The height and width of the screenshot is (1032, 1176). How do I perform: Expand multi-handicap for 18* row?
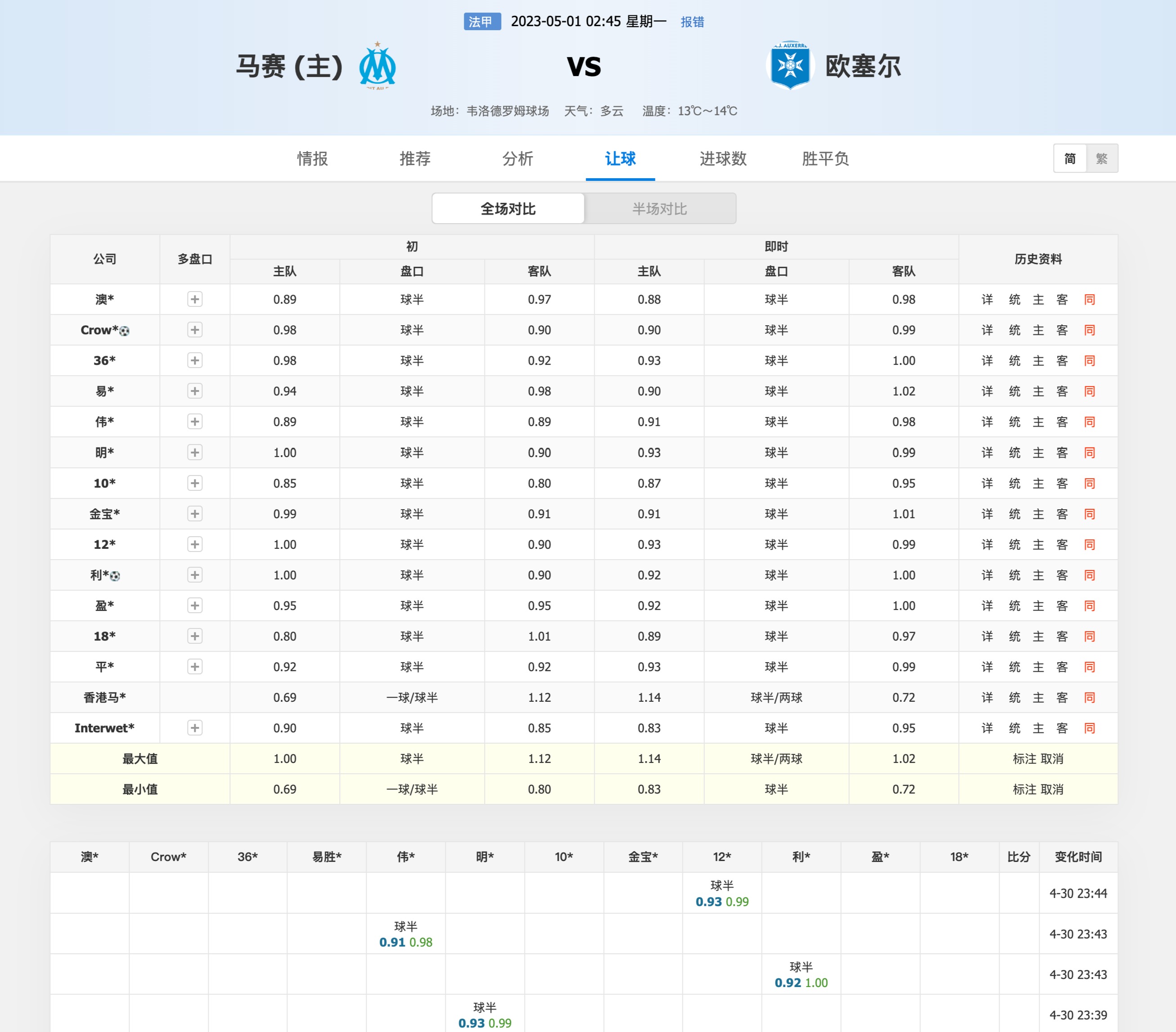click(x=195, y=636)
